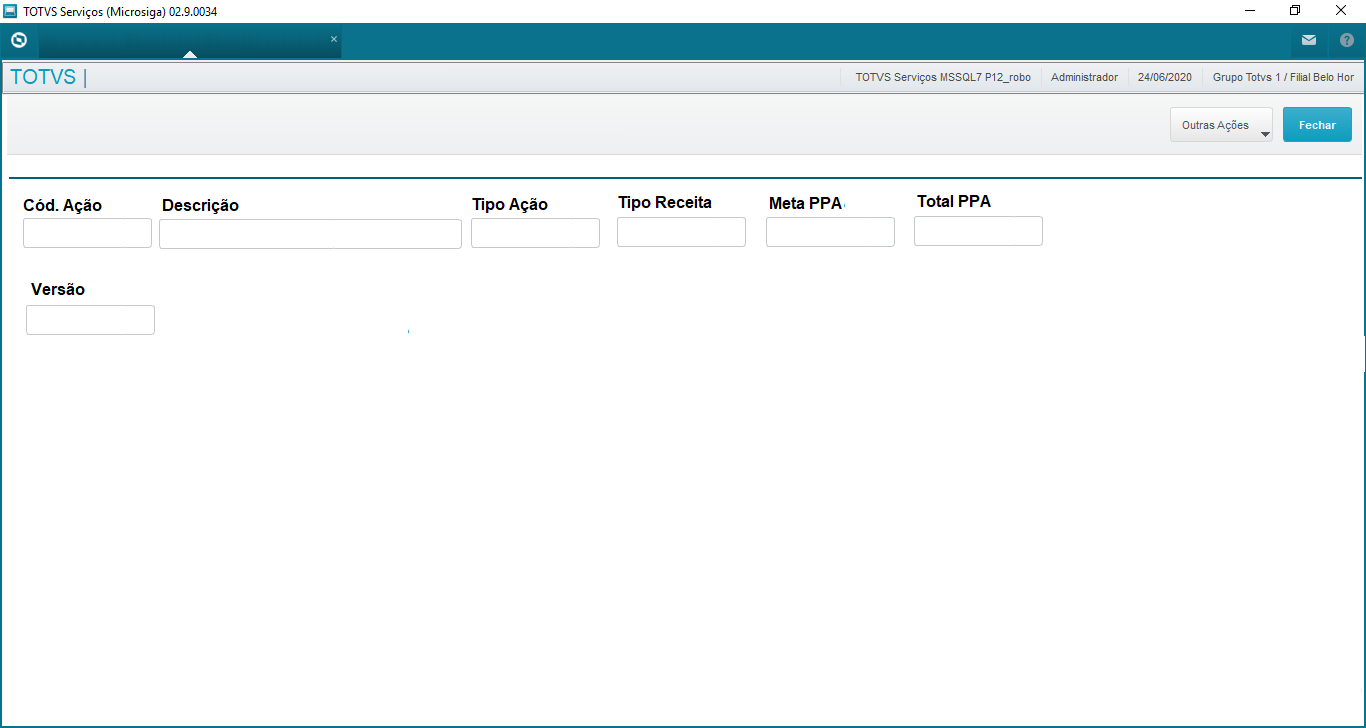The height and width of the screenshot is (728, 1366).
Task: Open the help question mark icon
Action: click(x=1347, y=41)
